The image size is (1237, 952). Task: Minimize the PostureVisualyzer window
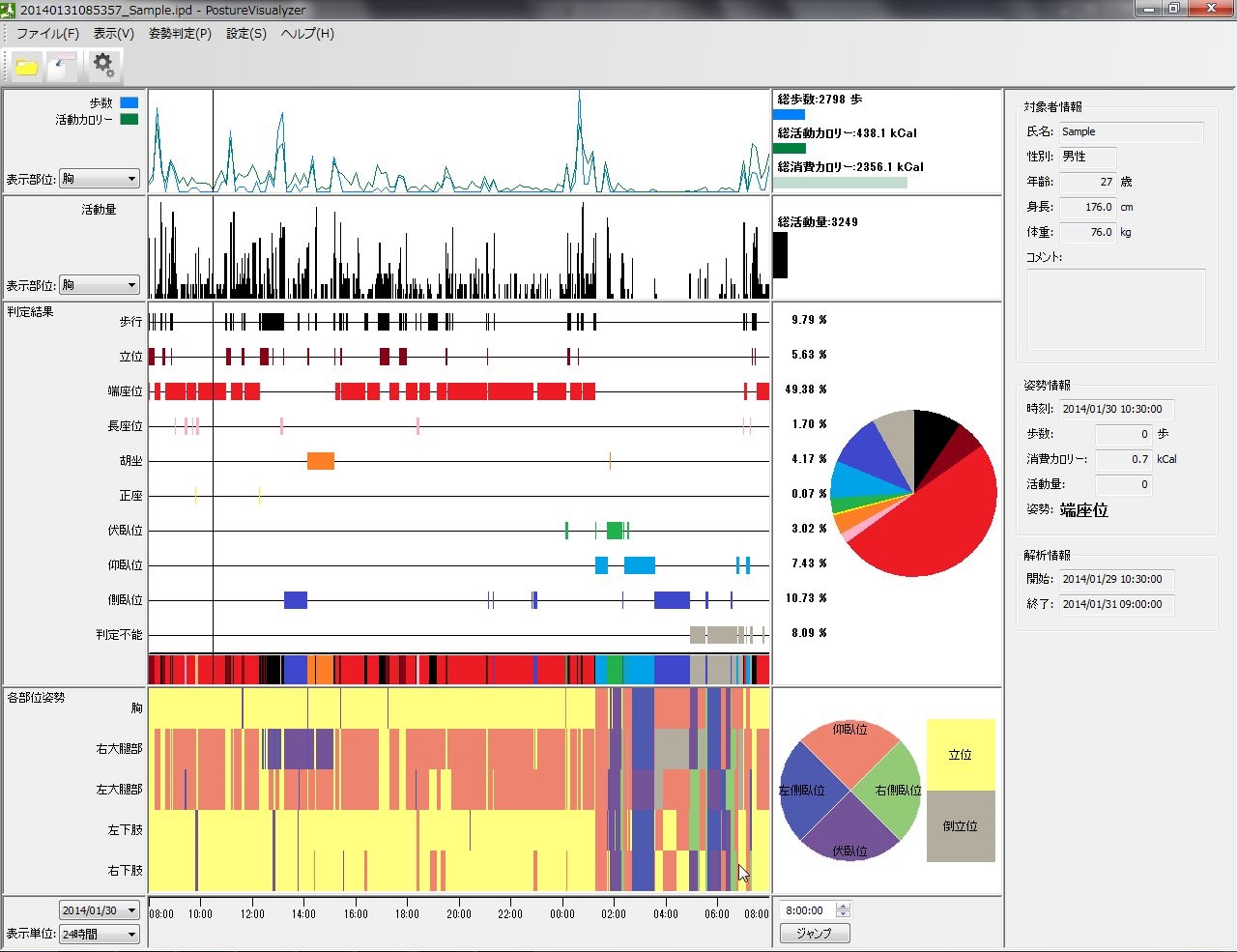(1148, 8)
